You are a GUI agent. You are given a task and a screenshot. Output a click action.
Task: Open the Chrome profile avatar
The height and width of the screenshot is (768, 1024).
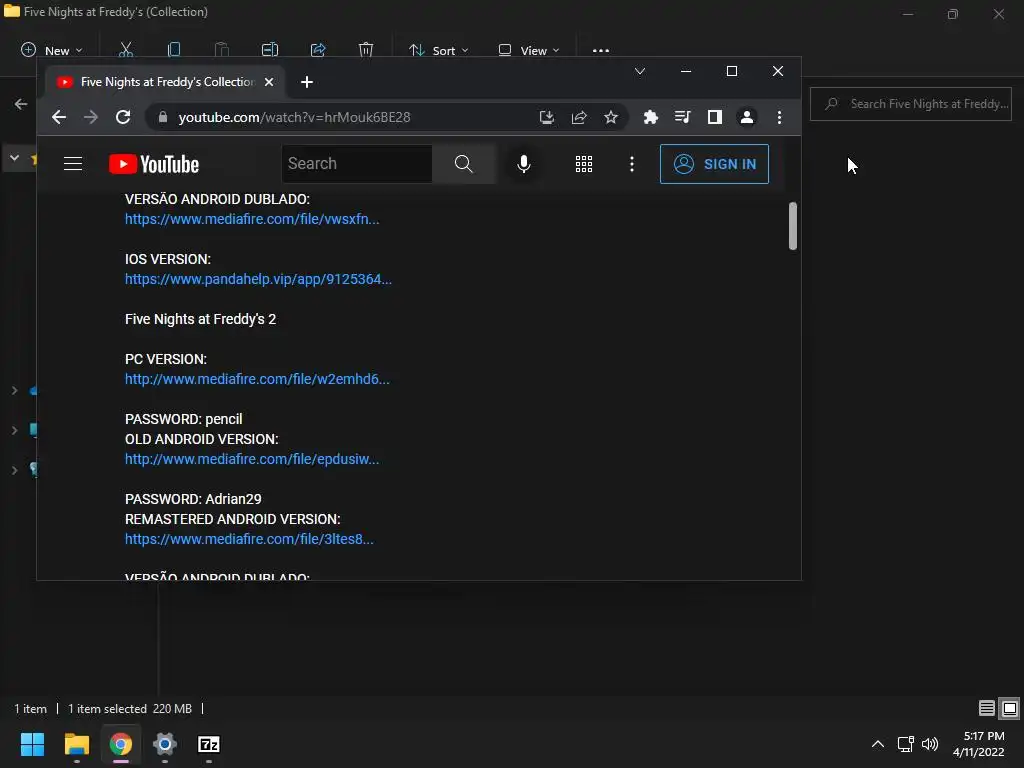(746, 117)
